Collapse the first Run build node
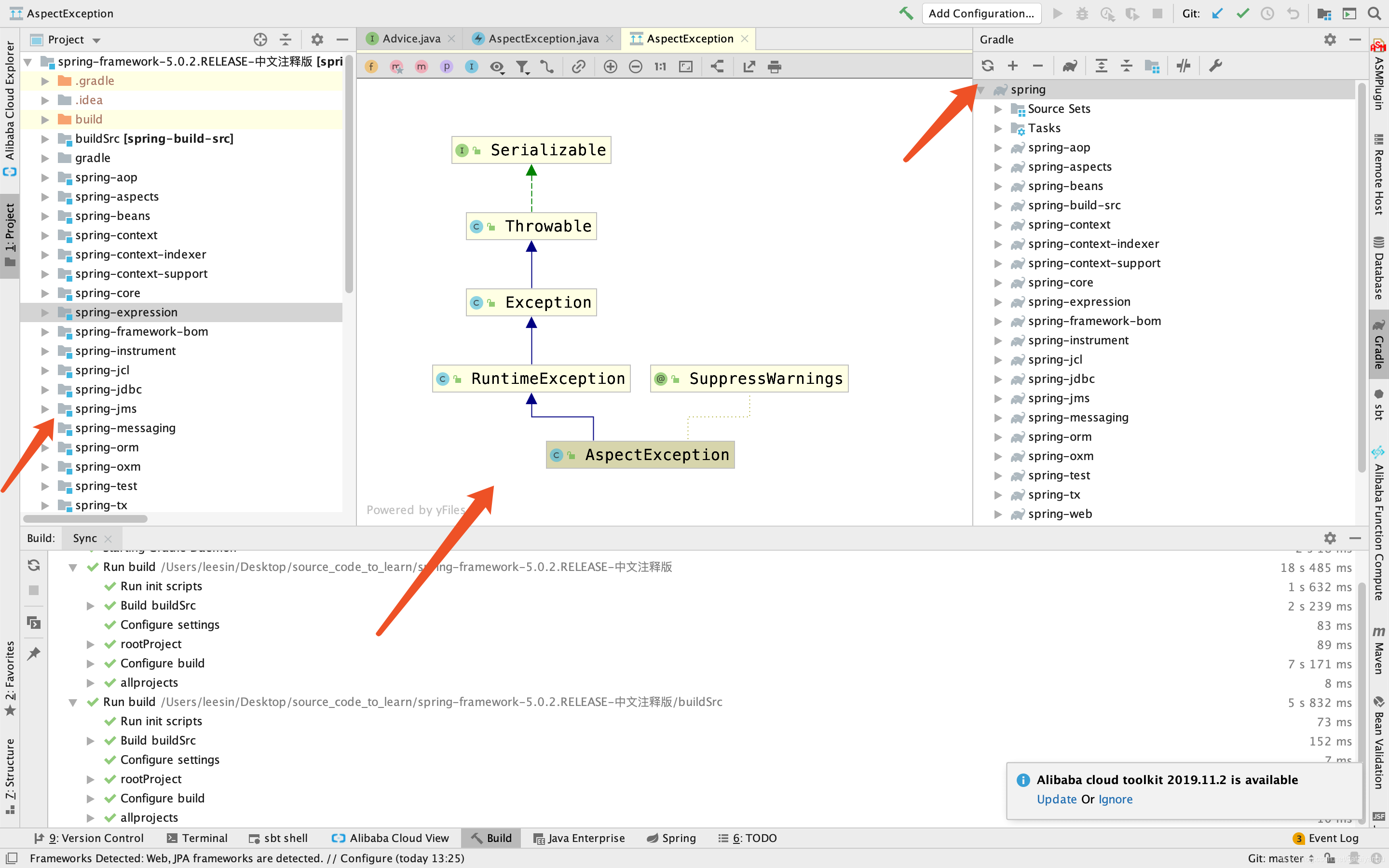The image size is (1389, 868). click(x=73, y=567)
